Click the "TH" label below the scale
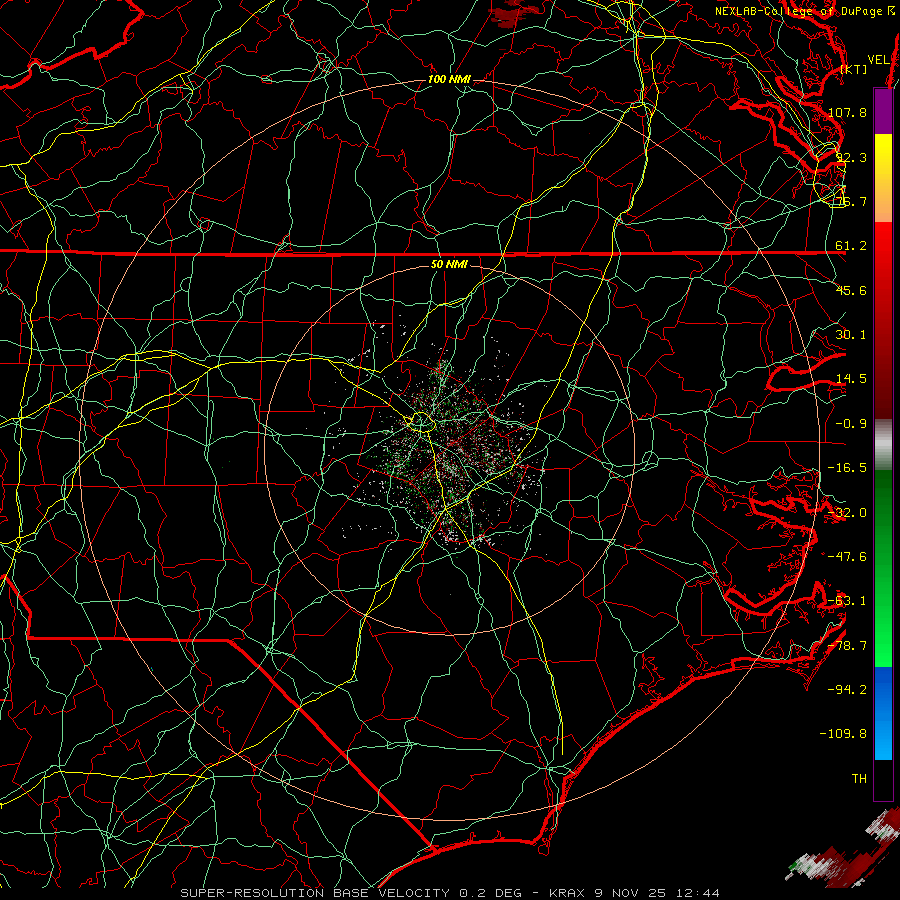Screen dimensions: 900x900 pyautogui.click(x=859, y=779)
